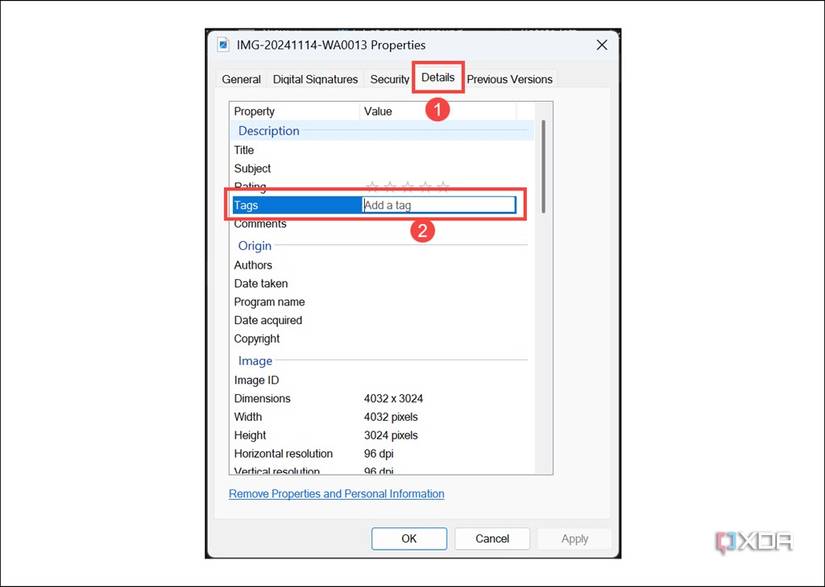Select the Subject property row
Viewport: 825px width, 587px height.
382,169
